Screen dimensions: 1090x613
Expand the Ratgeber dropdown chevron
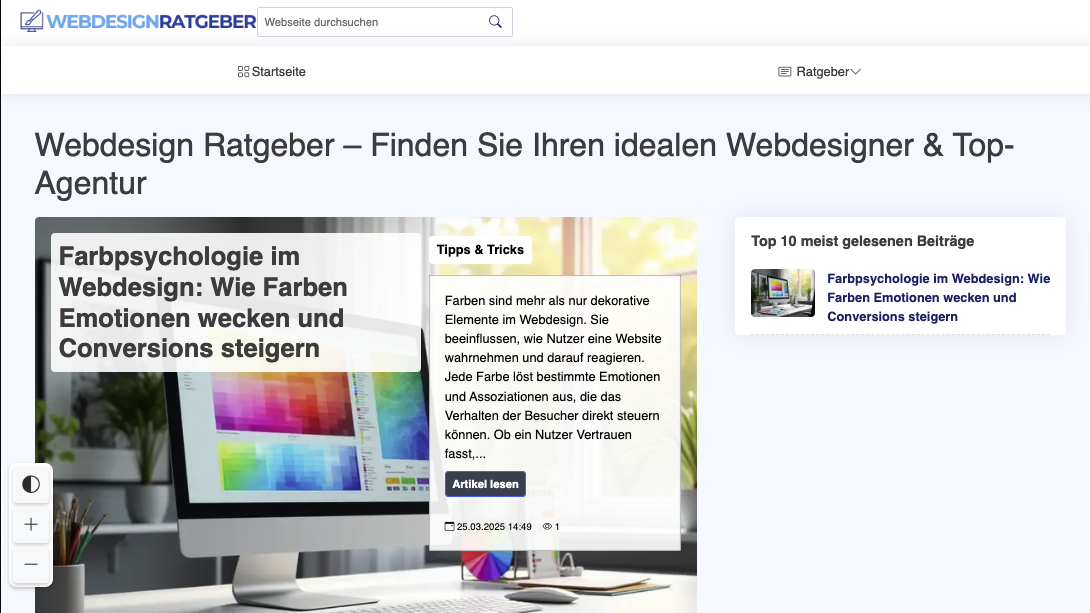(x=857, y=71)
